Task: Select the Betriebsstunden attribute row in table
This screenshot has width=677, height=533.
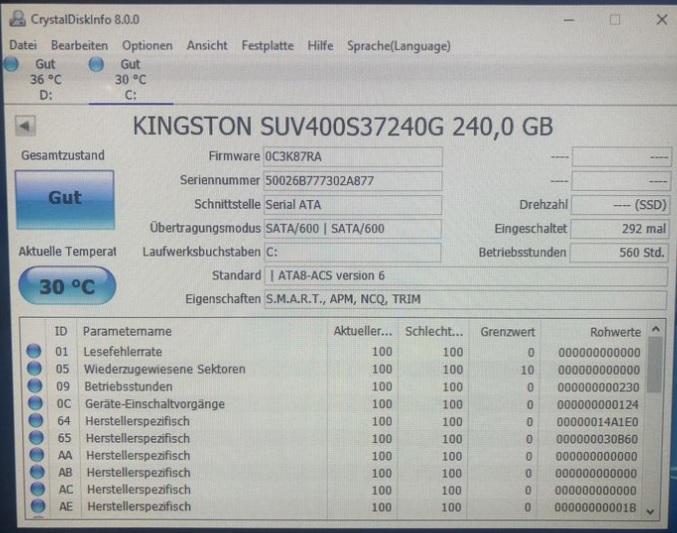Action: 335,387
